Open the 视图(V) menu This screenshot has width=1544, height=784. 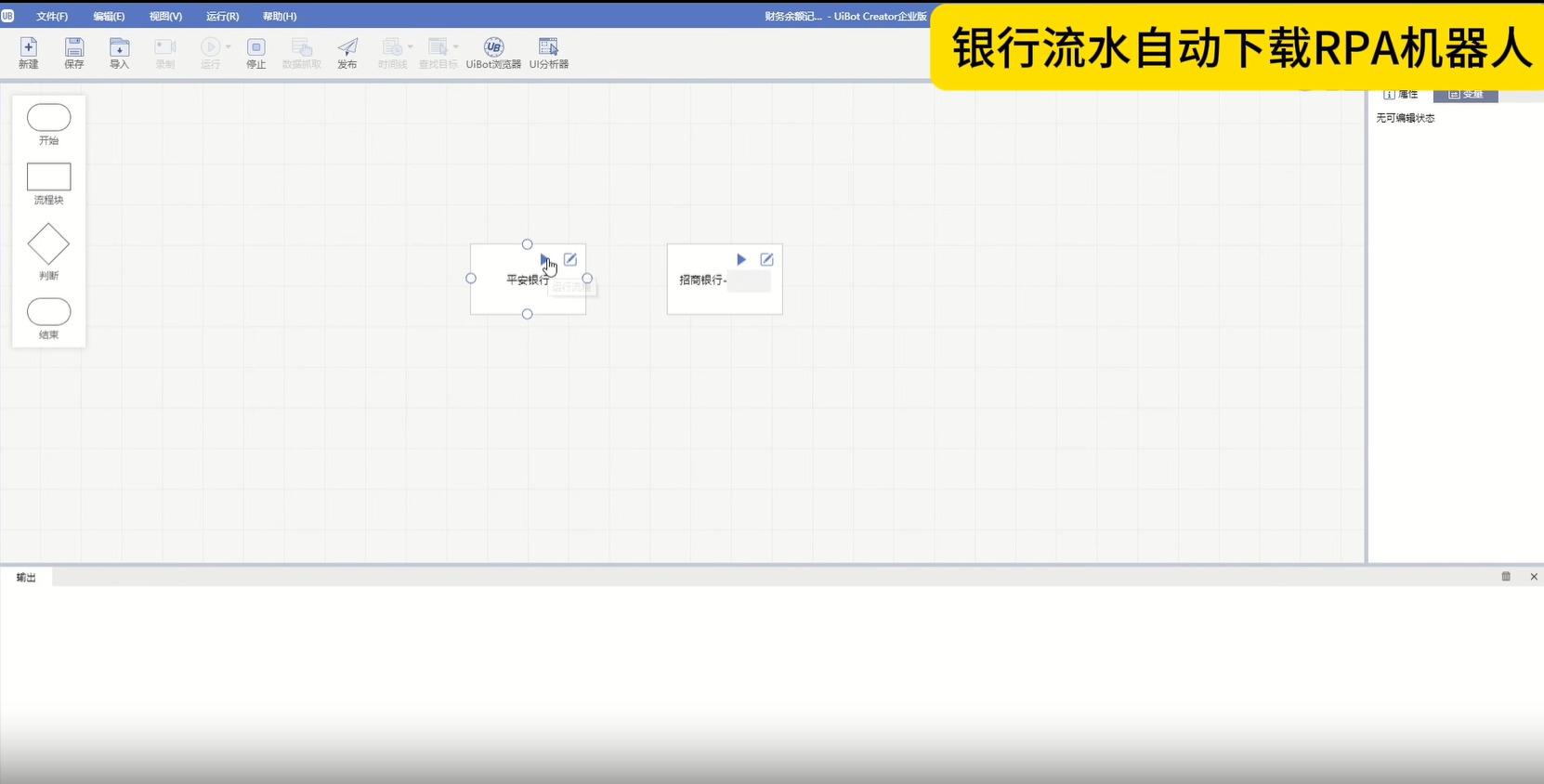(165, 17)
